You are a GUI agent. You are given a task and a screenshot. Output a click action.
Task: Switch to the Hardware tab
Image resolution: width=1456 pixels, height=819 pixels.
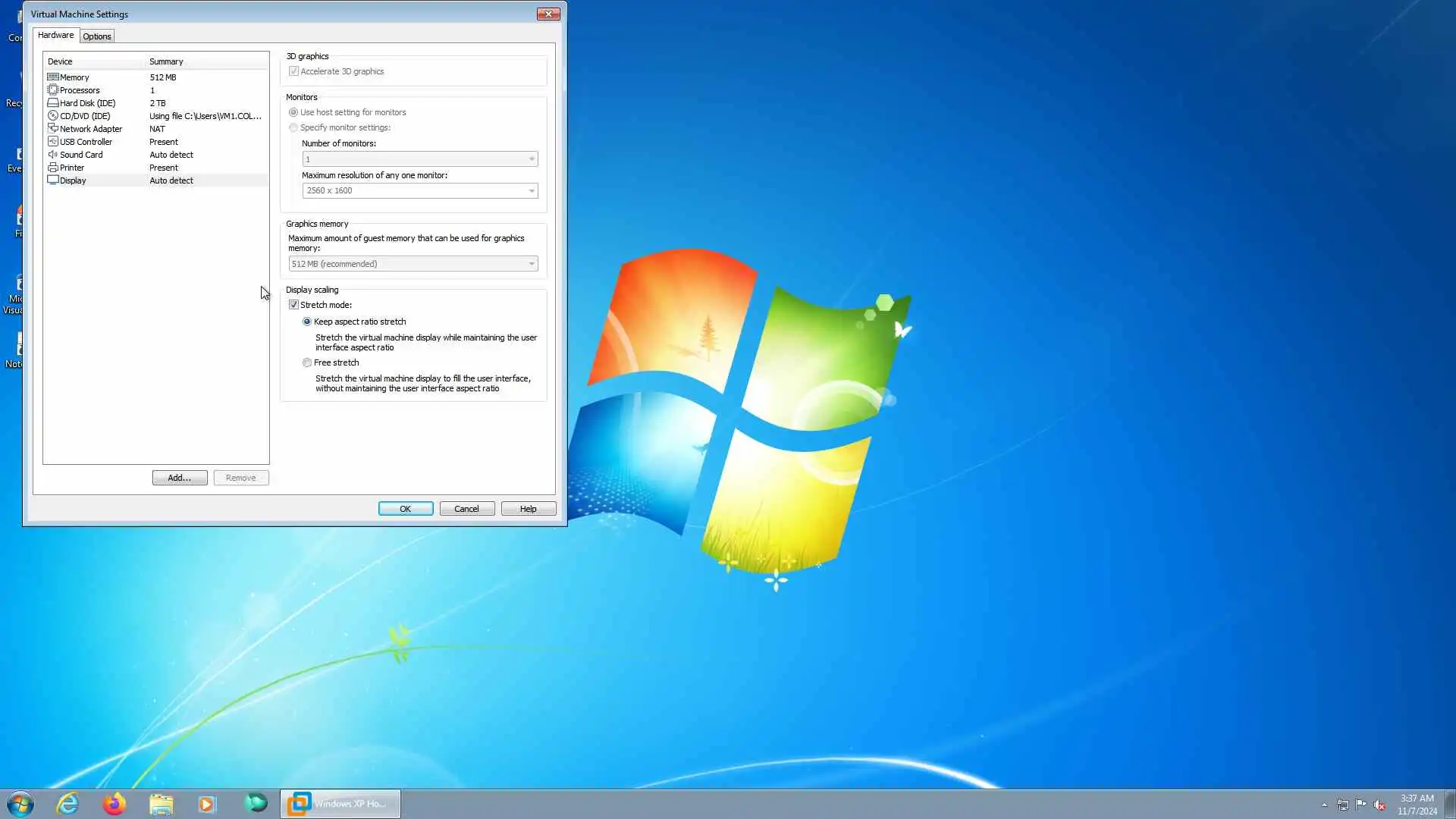point(56,35)
